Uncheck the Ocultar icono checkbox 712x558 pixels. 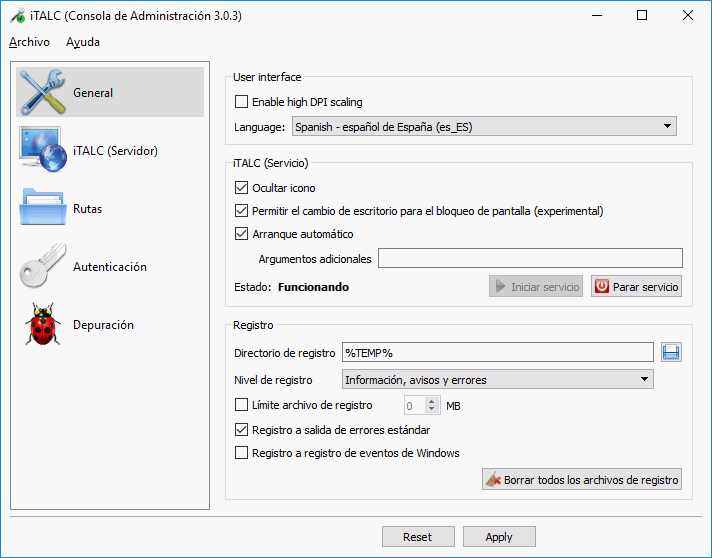coord(241,188)
